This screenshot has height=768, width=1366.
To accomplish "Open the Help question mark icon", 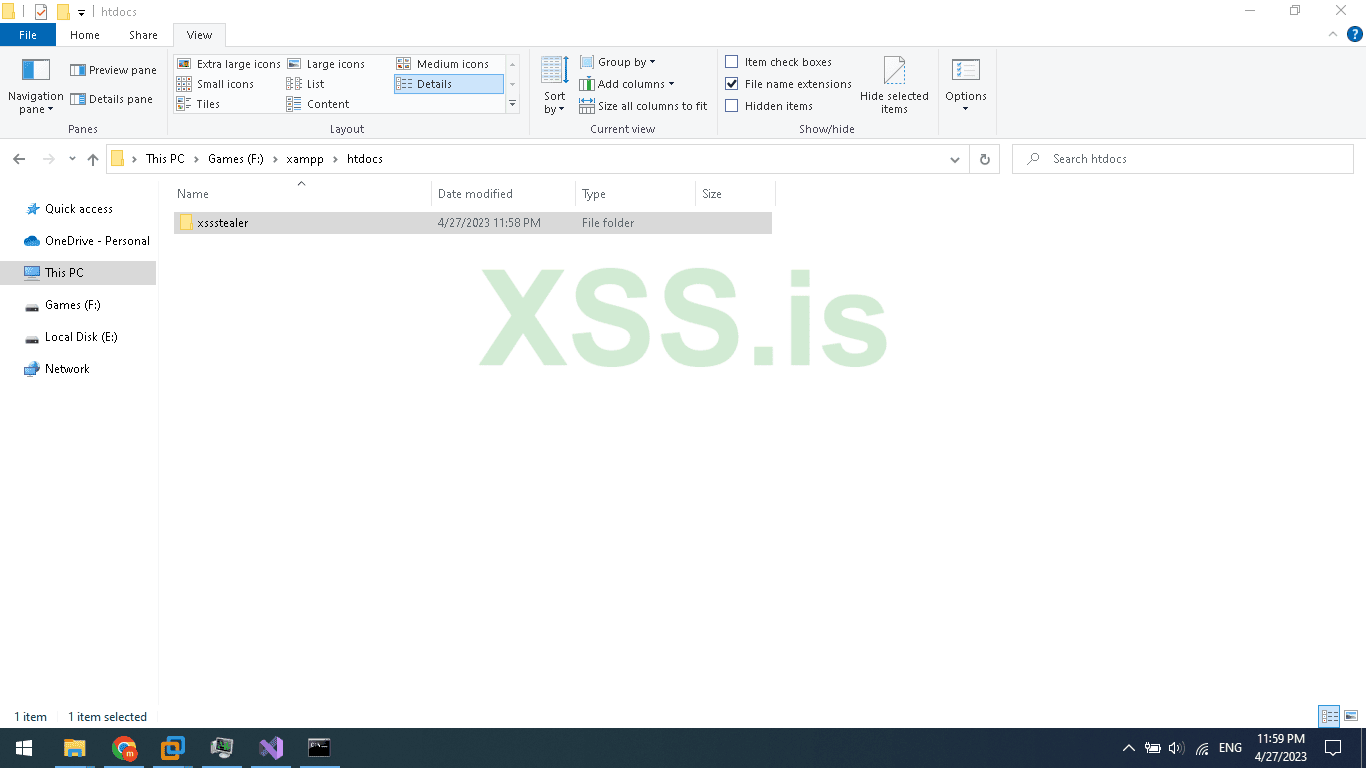I will (x=1355, y=34).
